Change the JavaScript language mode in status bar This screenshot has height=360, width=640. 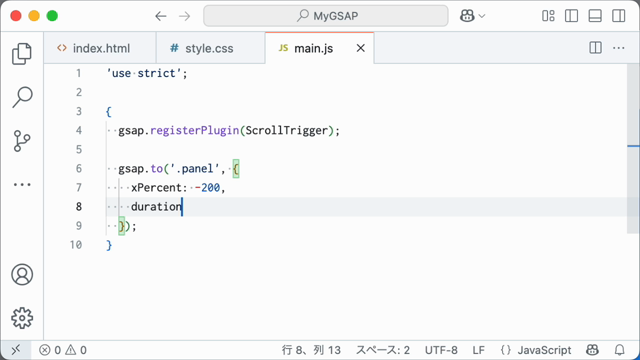click(x=536, y=350)
